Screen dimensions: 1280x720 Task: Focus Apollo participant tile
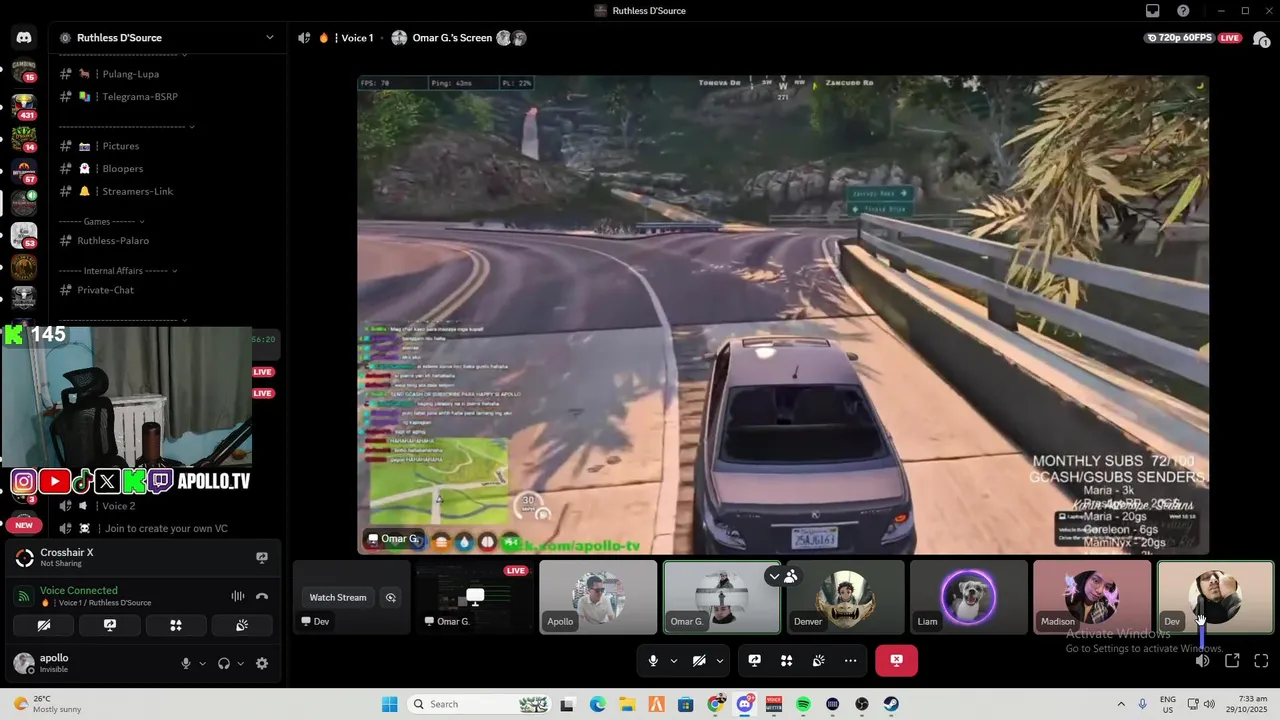(x=598, y=597)
